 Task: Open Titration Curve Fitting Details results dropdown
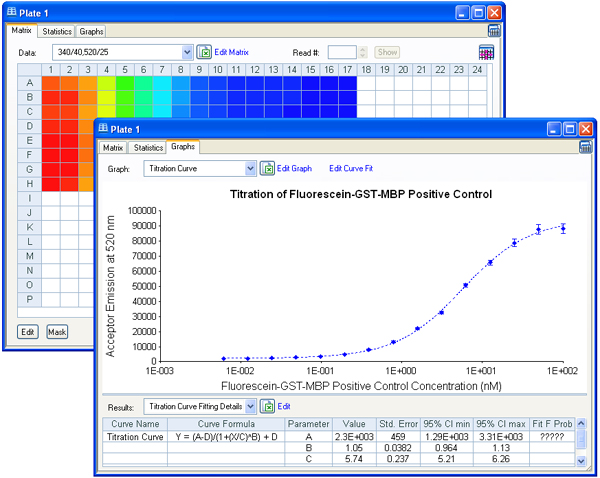tap(250, 406)
